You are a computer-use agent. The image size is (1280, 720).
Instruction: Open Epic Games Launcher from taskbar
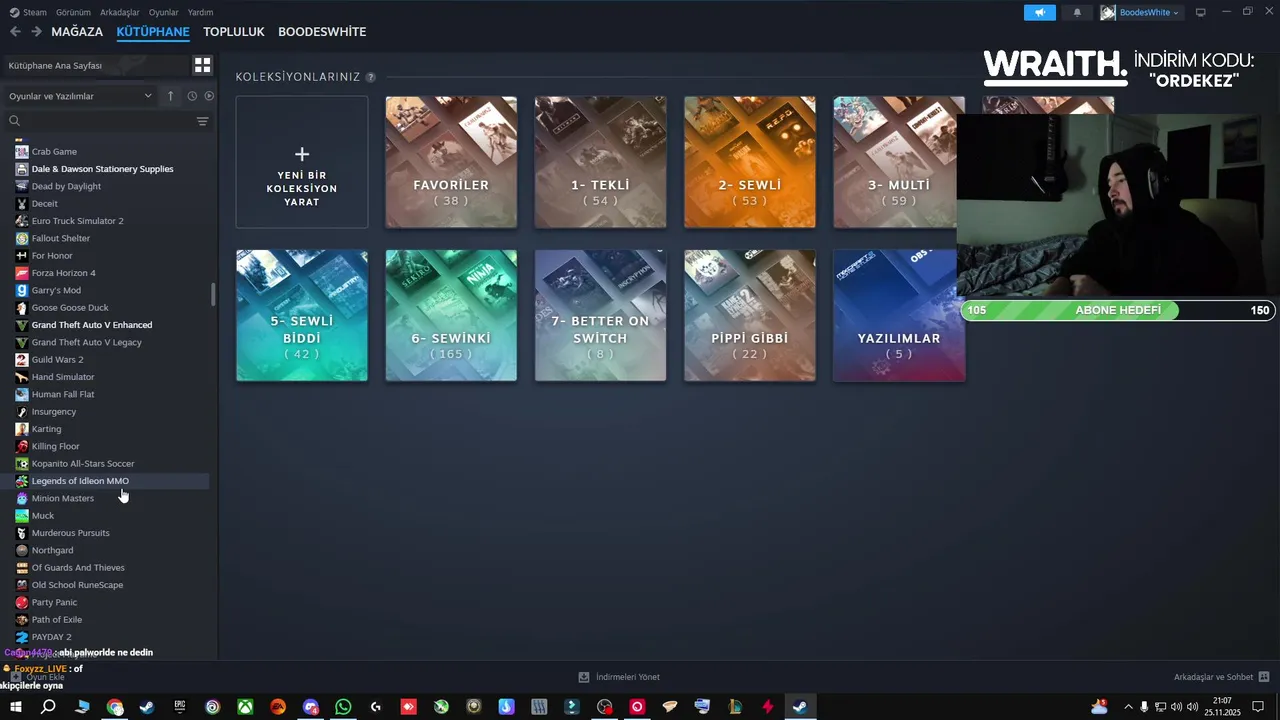click(180, 707)
